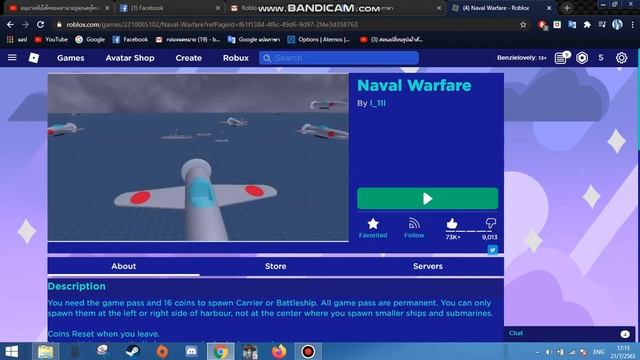The image size is (640, 360).
Task: Click the Google Translate extension icon
Action: tap(572, 24)
